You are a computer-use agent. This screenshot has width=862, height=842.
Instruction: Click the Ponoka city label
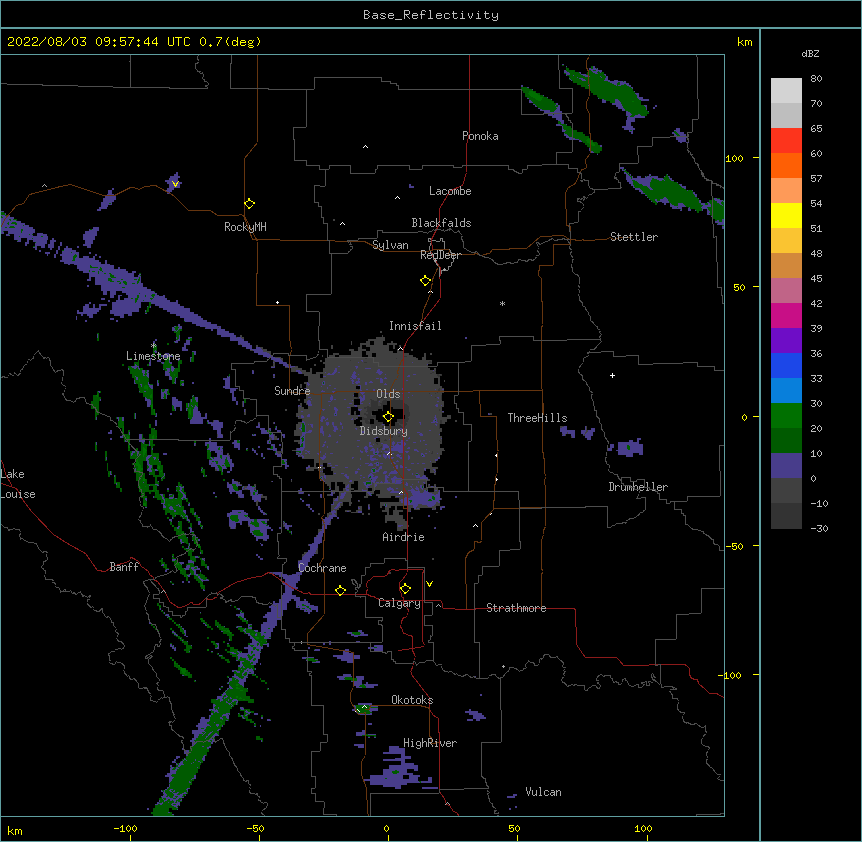(480, 136)
